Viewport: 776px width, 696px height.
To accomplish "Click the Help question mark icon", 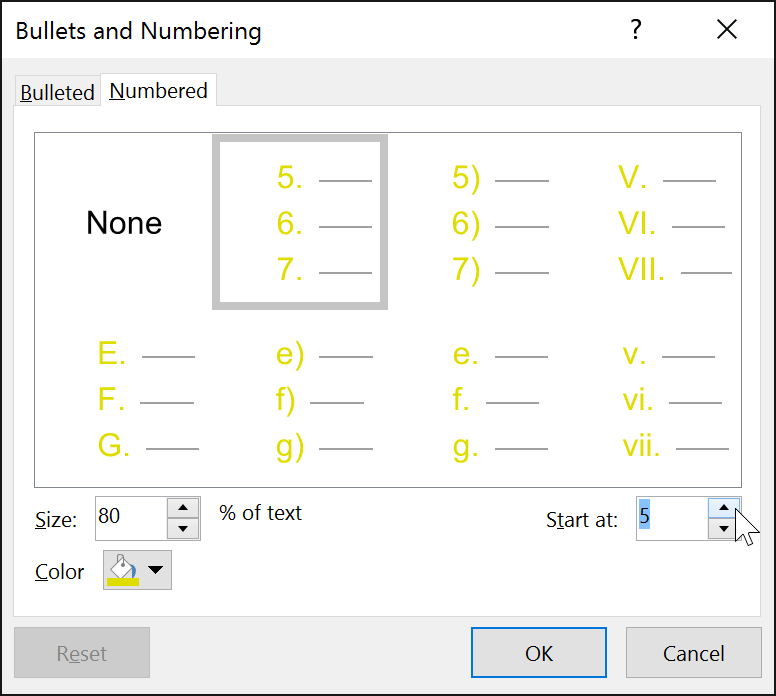I will click(x=635, y=30).
